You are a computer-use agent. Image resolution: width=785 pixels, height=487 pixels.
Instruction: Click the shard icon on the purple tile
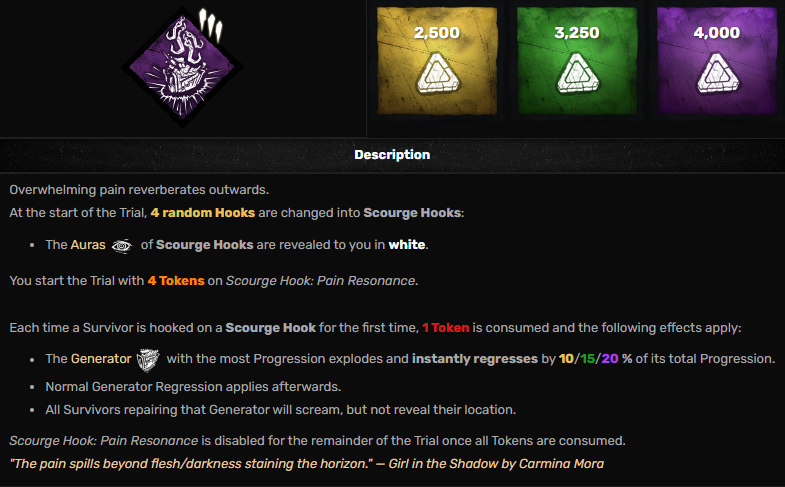pyautogui.click(x=716, y=73)
